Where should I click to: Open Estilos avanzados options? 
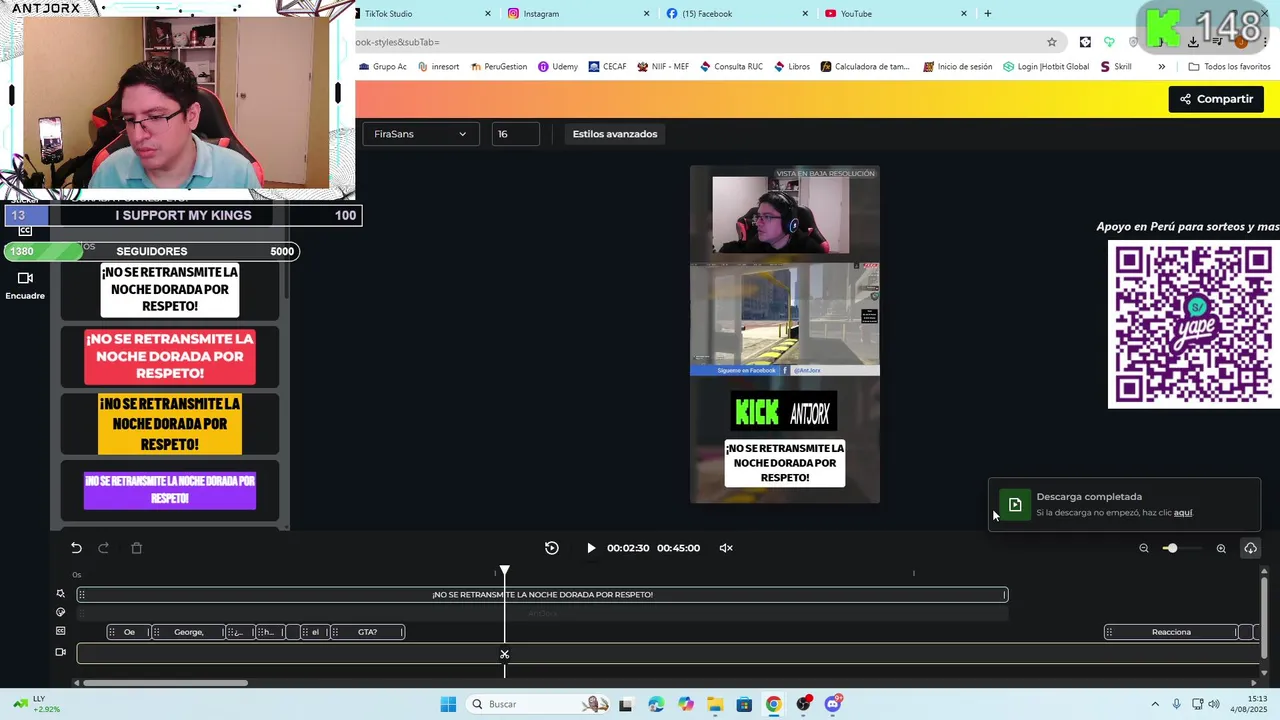pyautogui.click(x=615, y=134)
